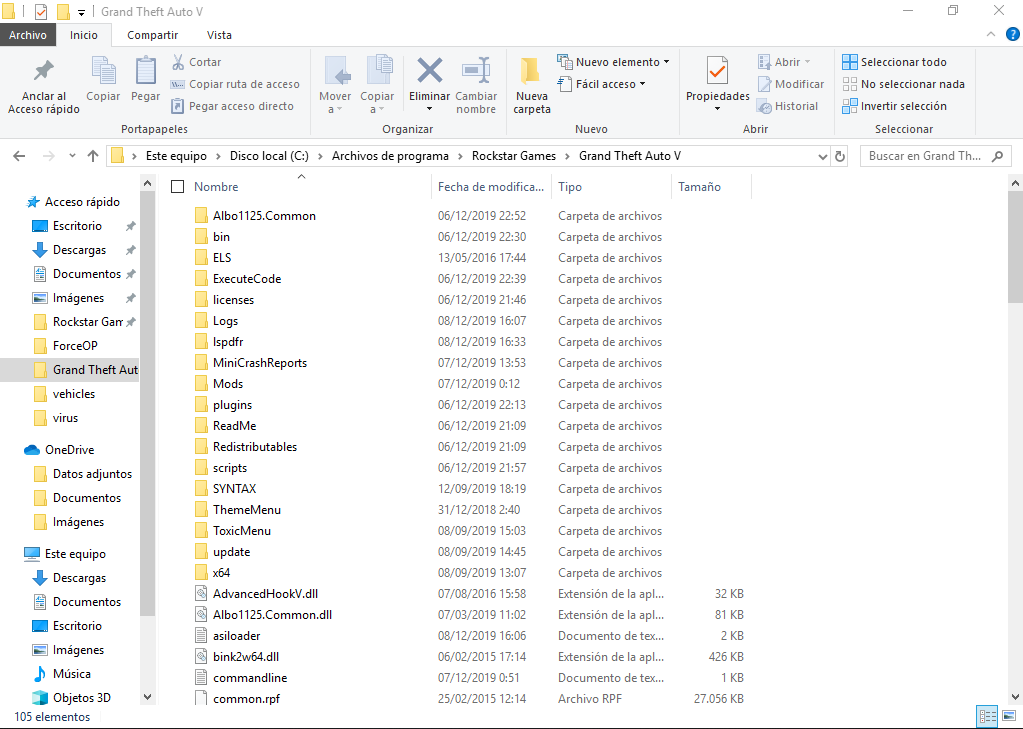Create a Nueva carpeta
This screenshot has width=1023, height=729.
pos(531,85)
